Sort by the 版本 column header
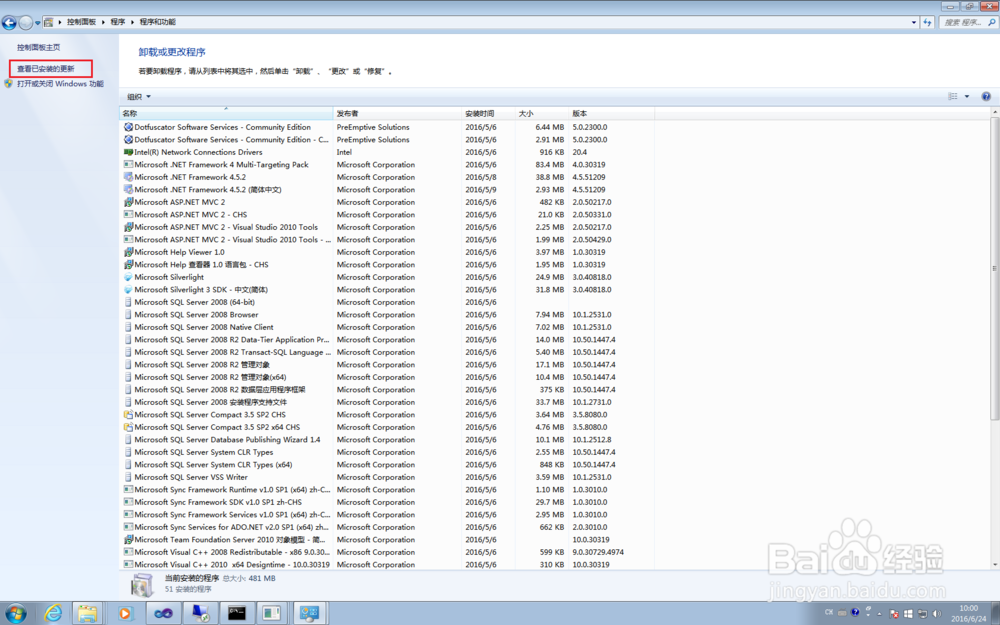 (612, 114)
